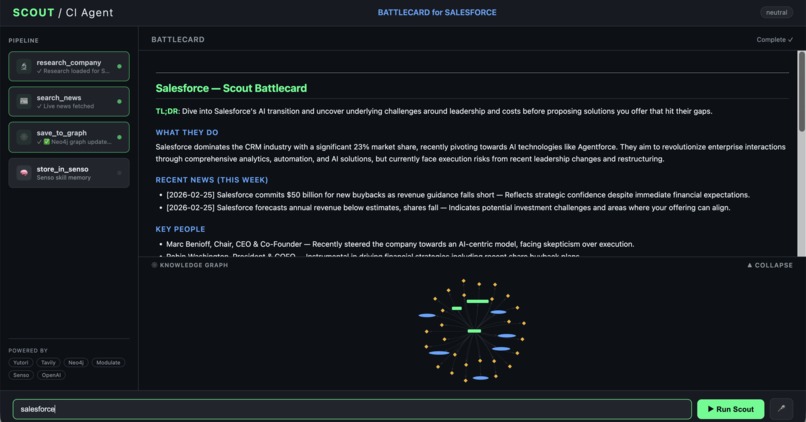Click the Neo4j tag
This screenshot has width=806, height=422.
point(76,362)
